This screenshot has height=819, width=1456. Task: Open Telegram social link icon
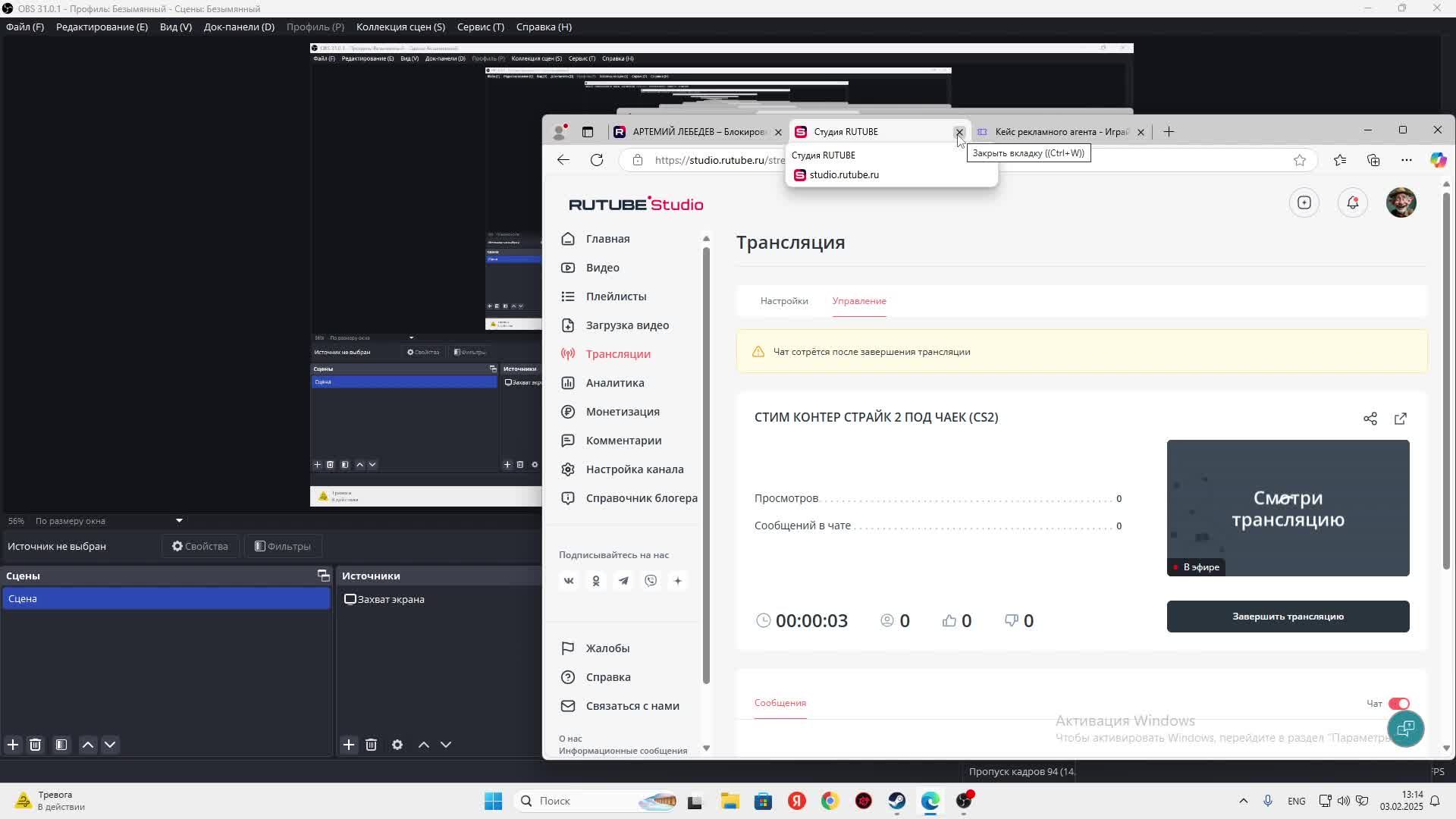click(623, 581)
